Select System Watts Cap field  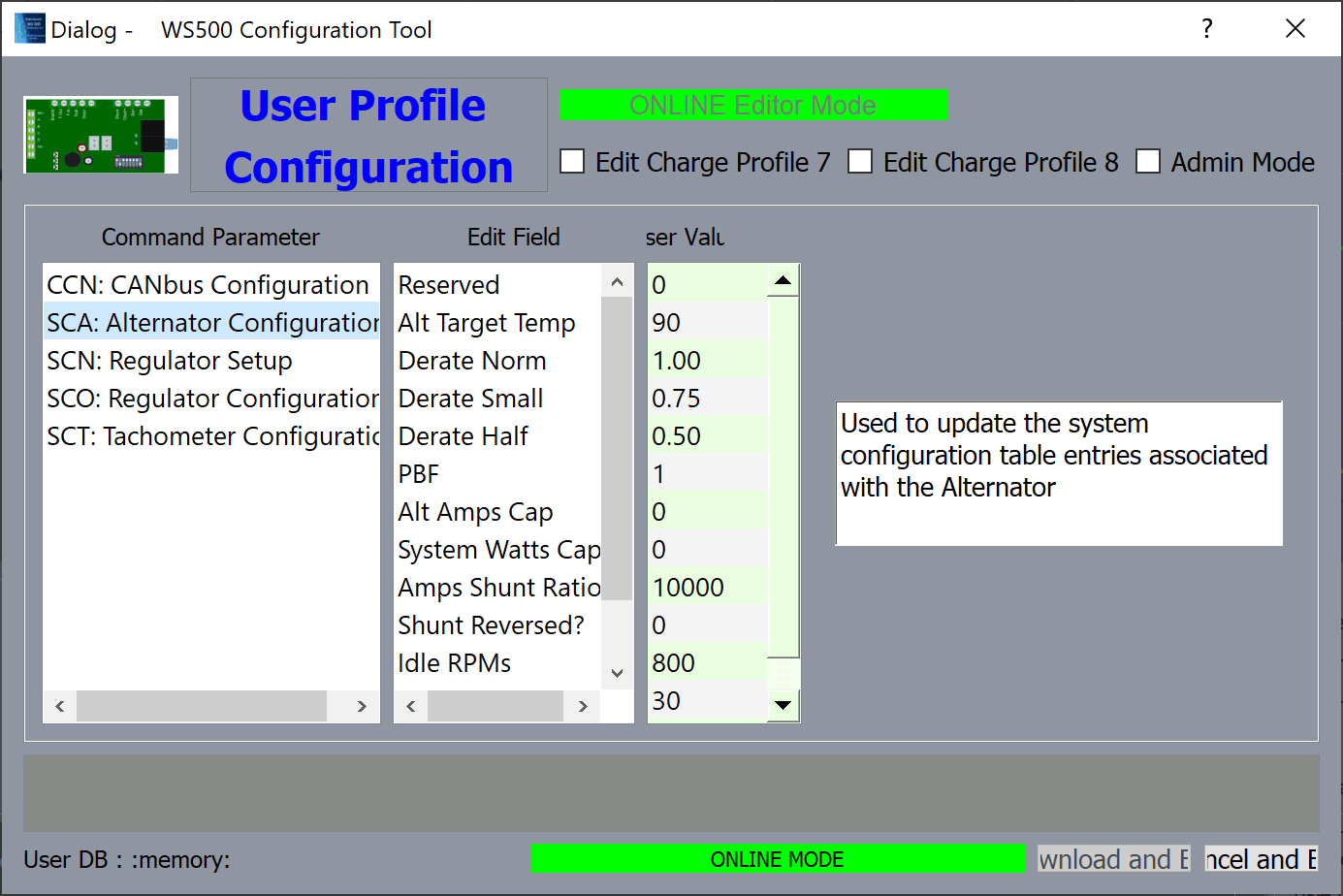[x=498, y=549]
